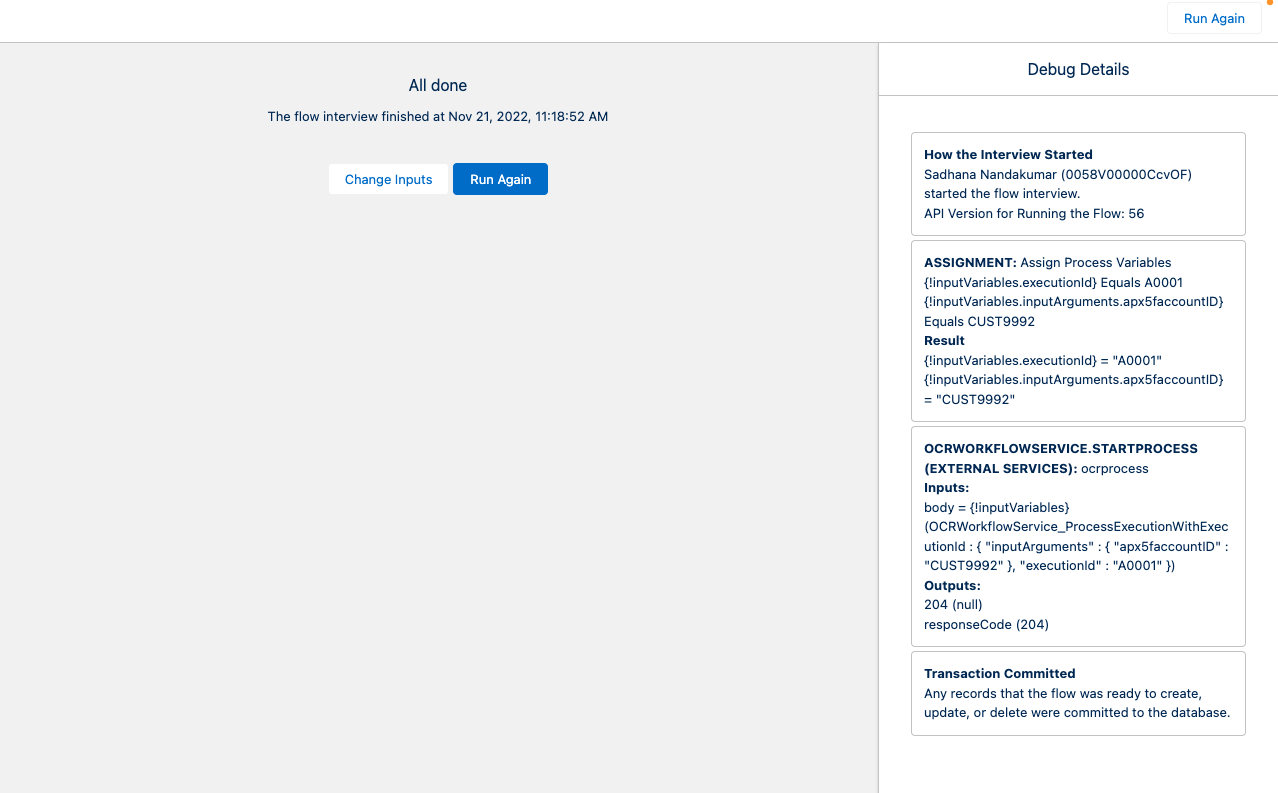Click the Transaction Committed heading
Image resolution: width=1278 pixels, height=793 pixels.
(999, 674)
